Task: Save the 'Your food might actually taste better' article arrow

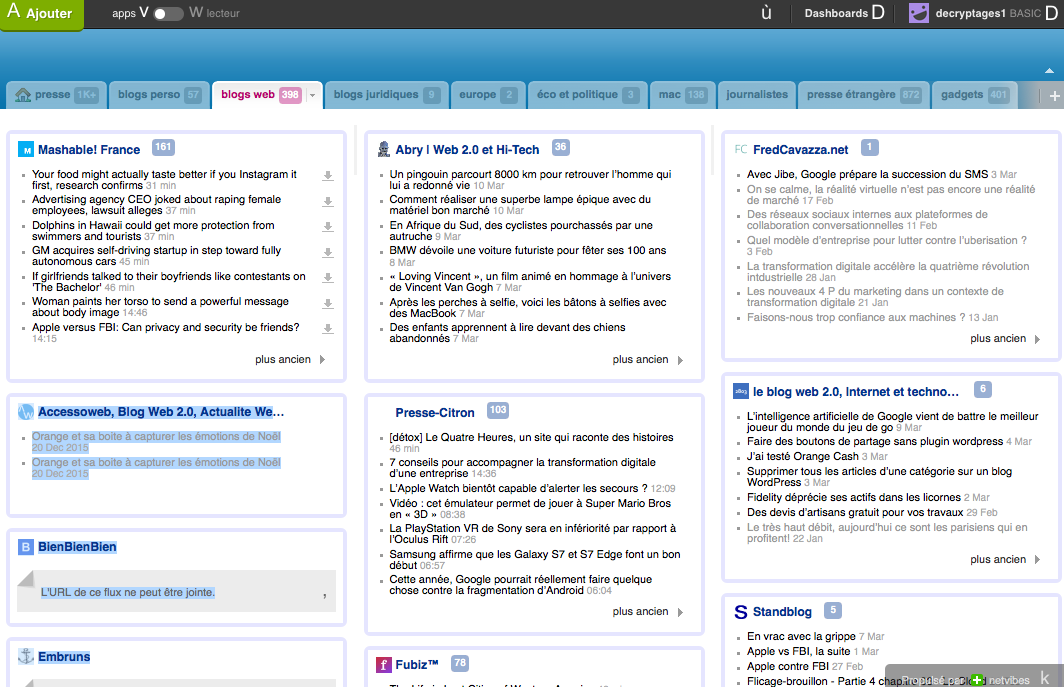Action: [x=328, y=176]
